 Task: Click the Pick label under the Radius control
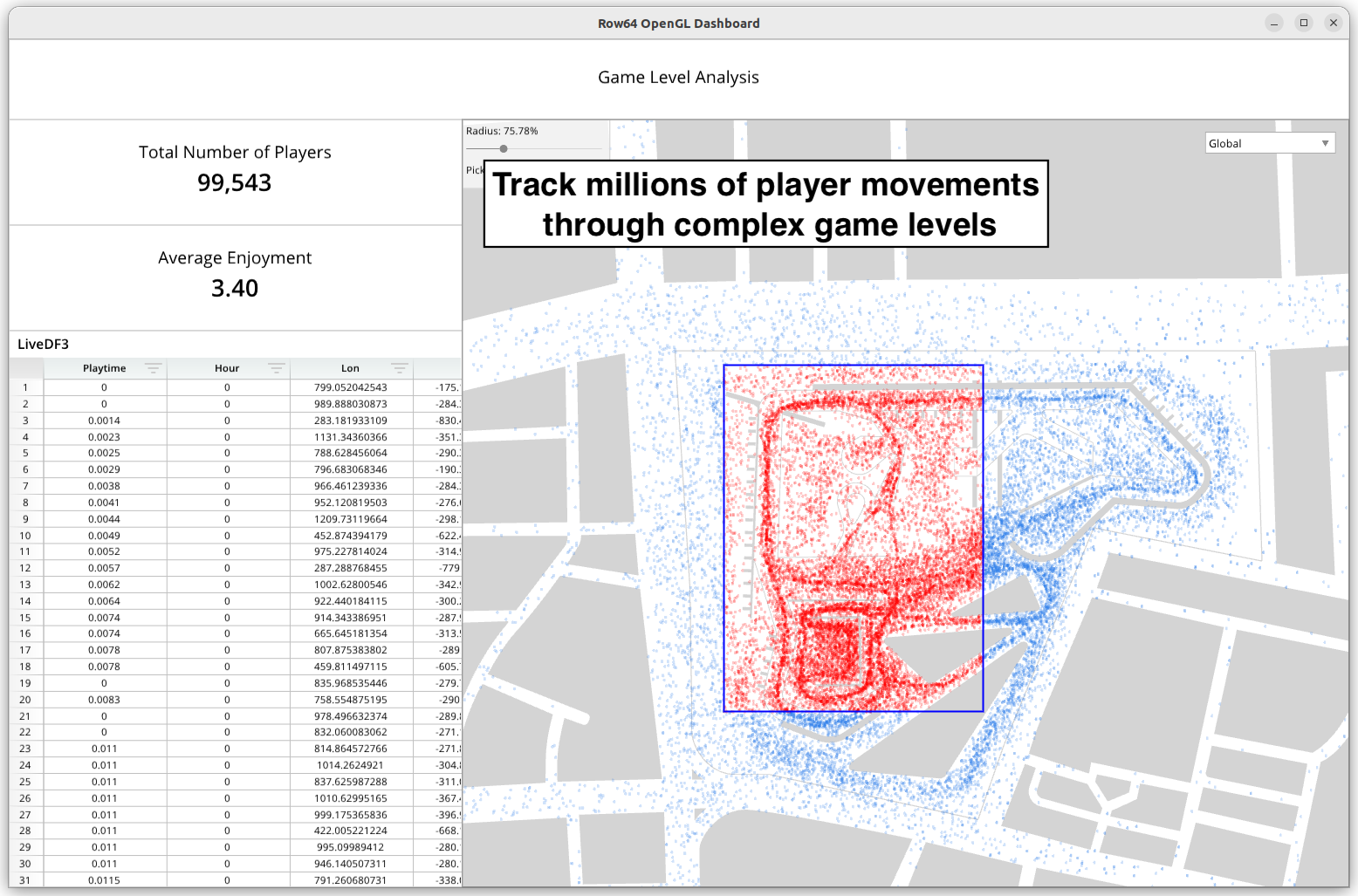(x=474, y=170)
